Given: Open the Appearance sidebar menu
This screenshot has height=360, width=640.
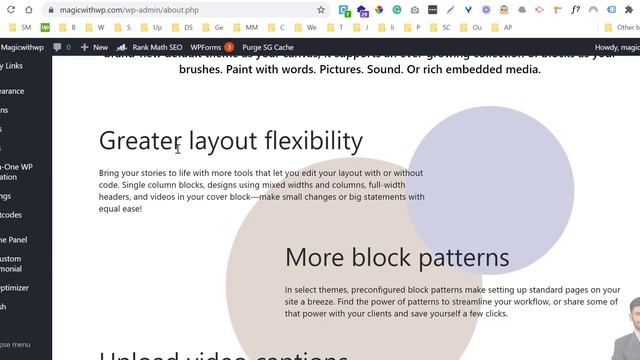Looking at the screenshot, I should (x=12, y=91).
